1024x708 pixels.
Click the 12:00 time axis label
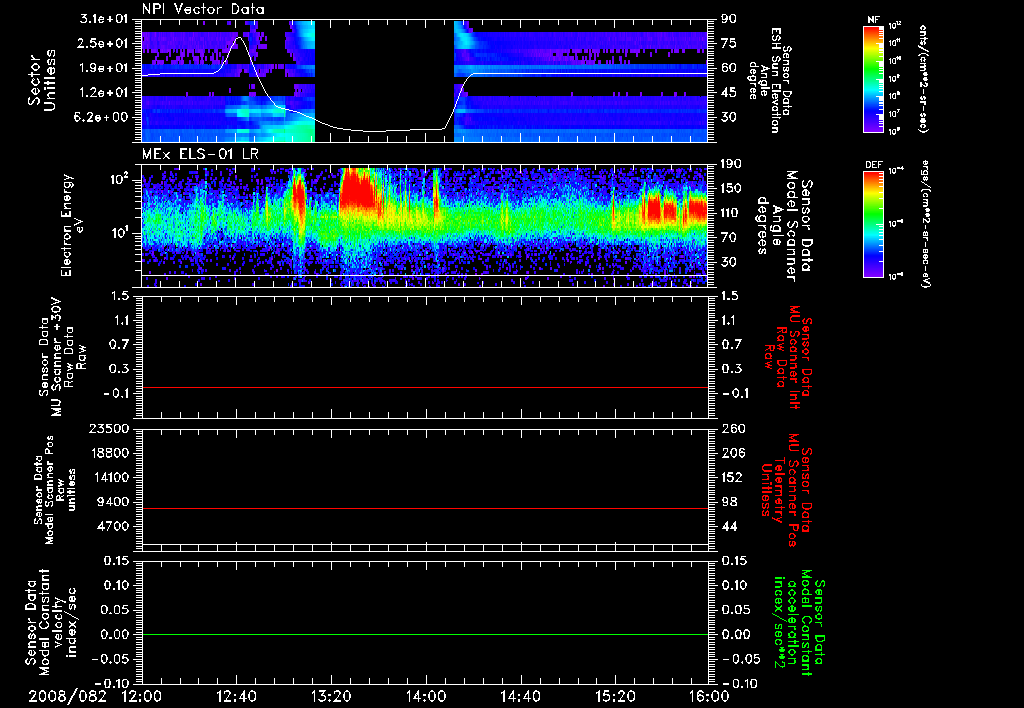(x=142, y=696)
